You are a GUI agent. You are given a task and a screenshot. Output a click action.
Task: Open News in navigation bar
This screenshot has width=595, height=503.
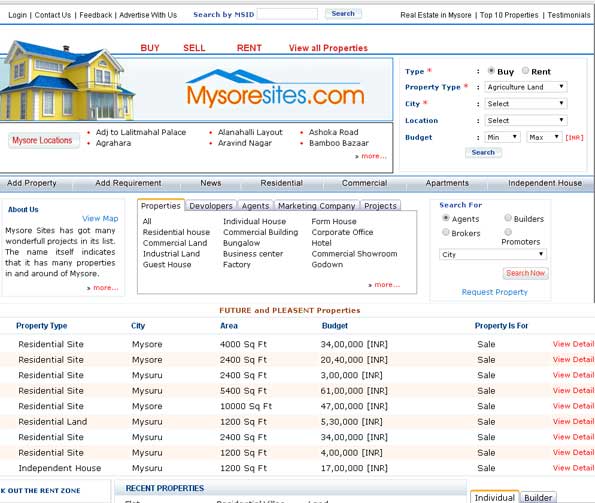click(x=211, y=183)
